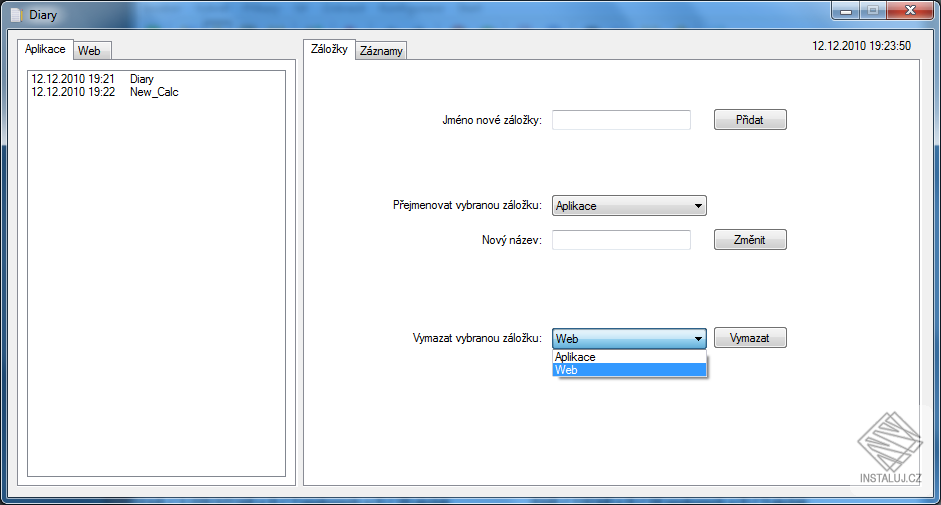Collapse the Vymazat vybranou záložku dropdown arrow
The image size is (941, 505).
point(698,339)
